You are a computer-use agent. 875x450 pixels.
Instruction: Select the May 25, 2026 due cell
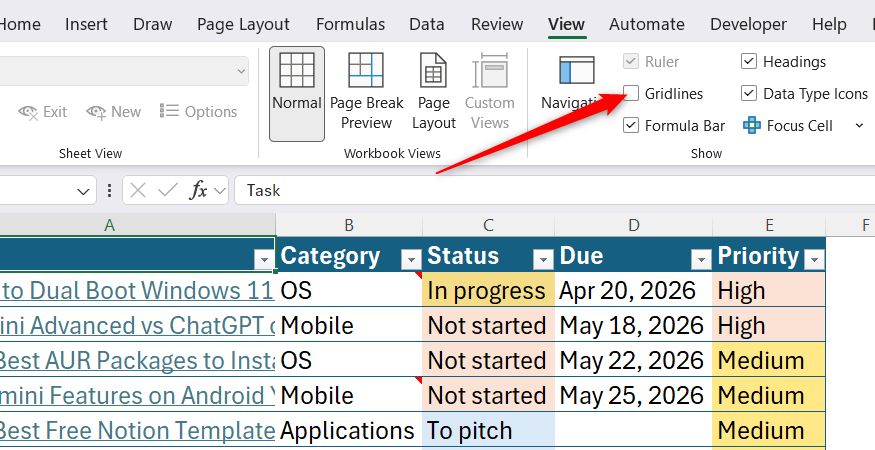[x=633, y=395]
